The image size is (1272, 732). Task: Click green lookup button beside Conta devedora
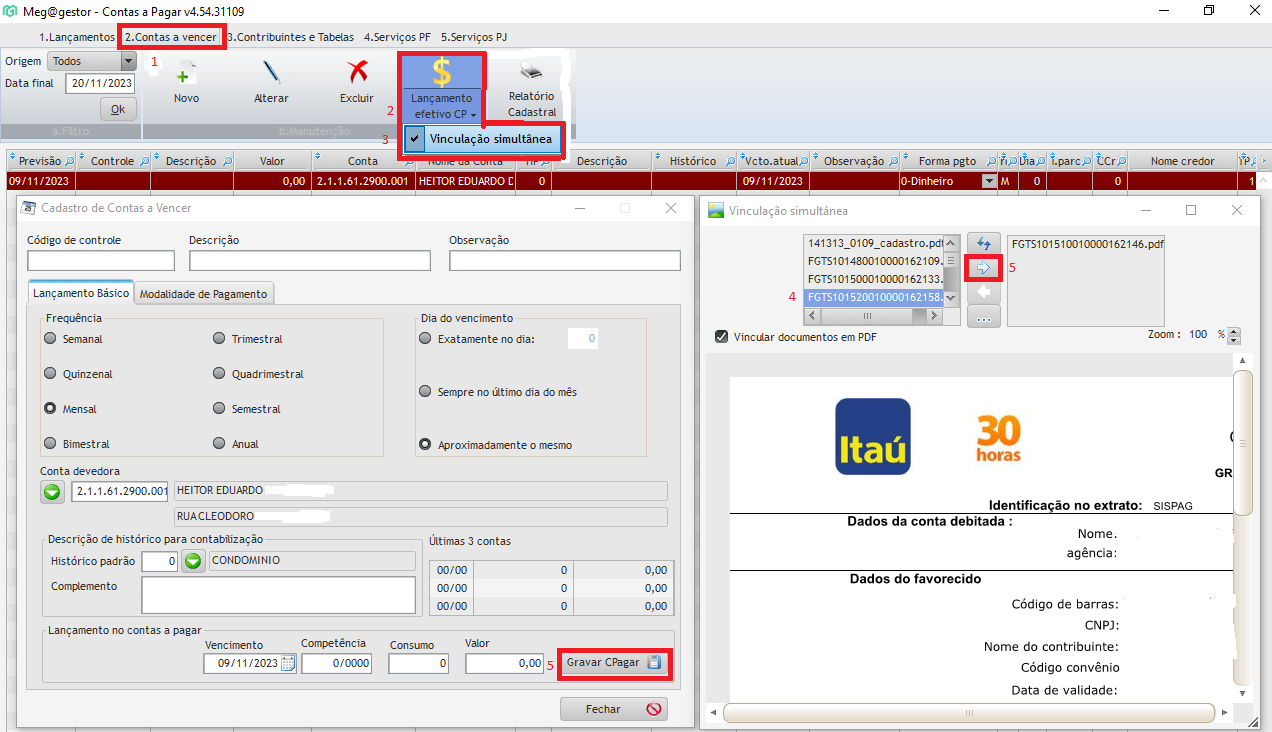click(x=53, y=492)
